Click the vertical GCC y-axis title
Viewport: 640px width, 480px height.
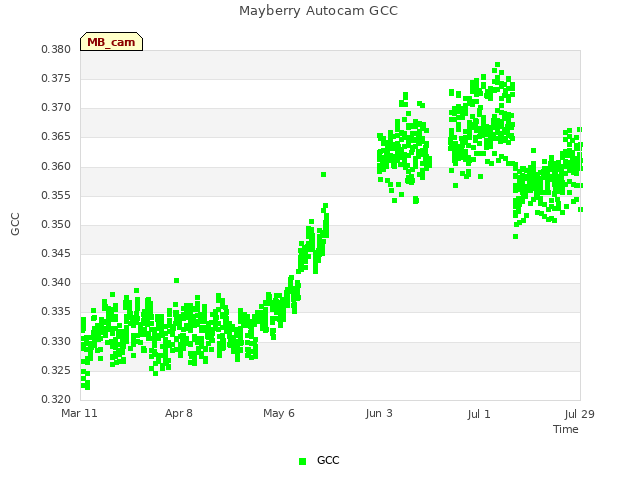tap(15, 224)
